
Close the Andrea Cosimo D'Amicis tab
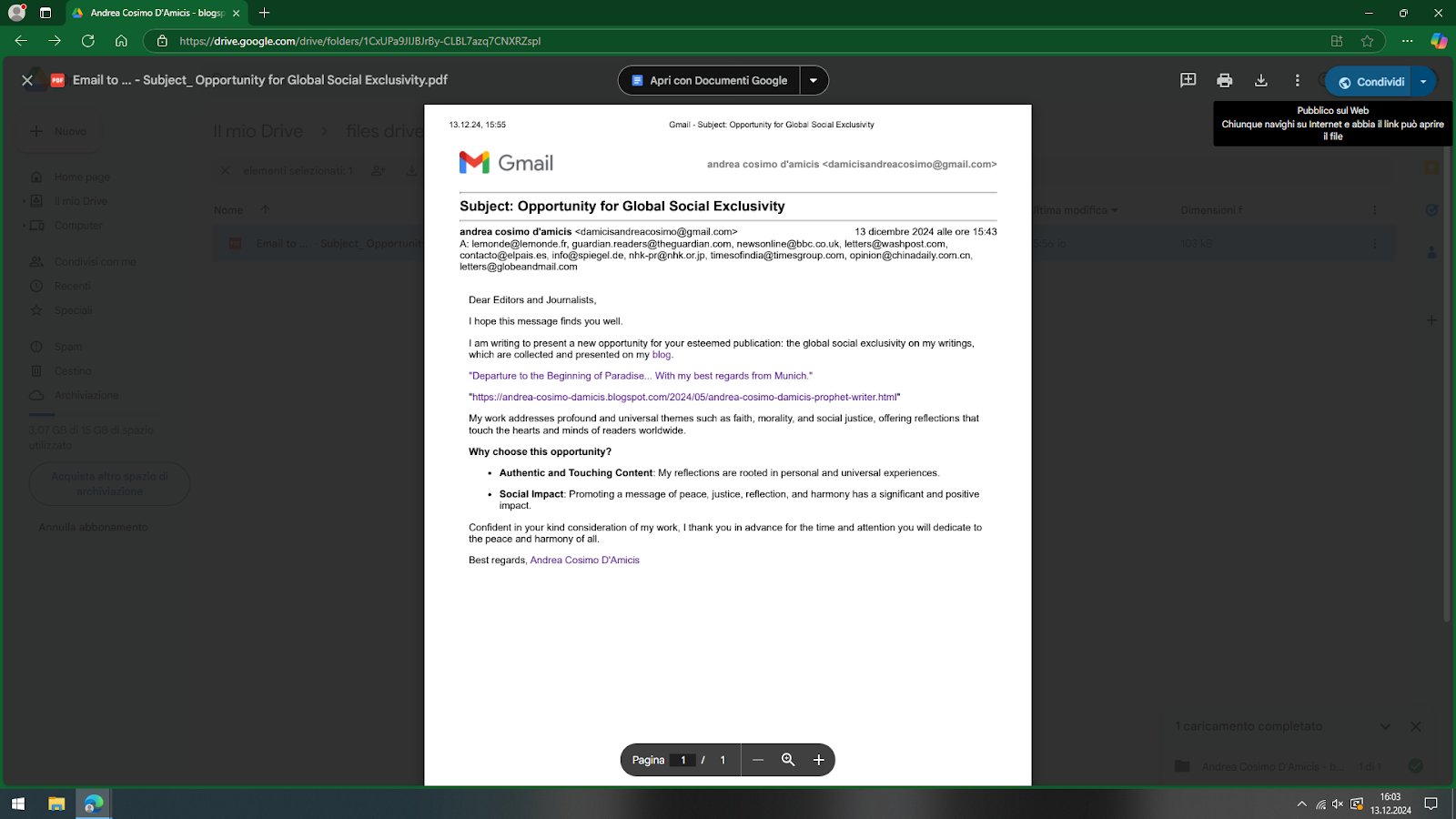pyautogui.click(x=236, y=13)
